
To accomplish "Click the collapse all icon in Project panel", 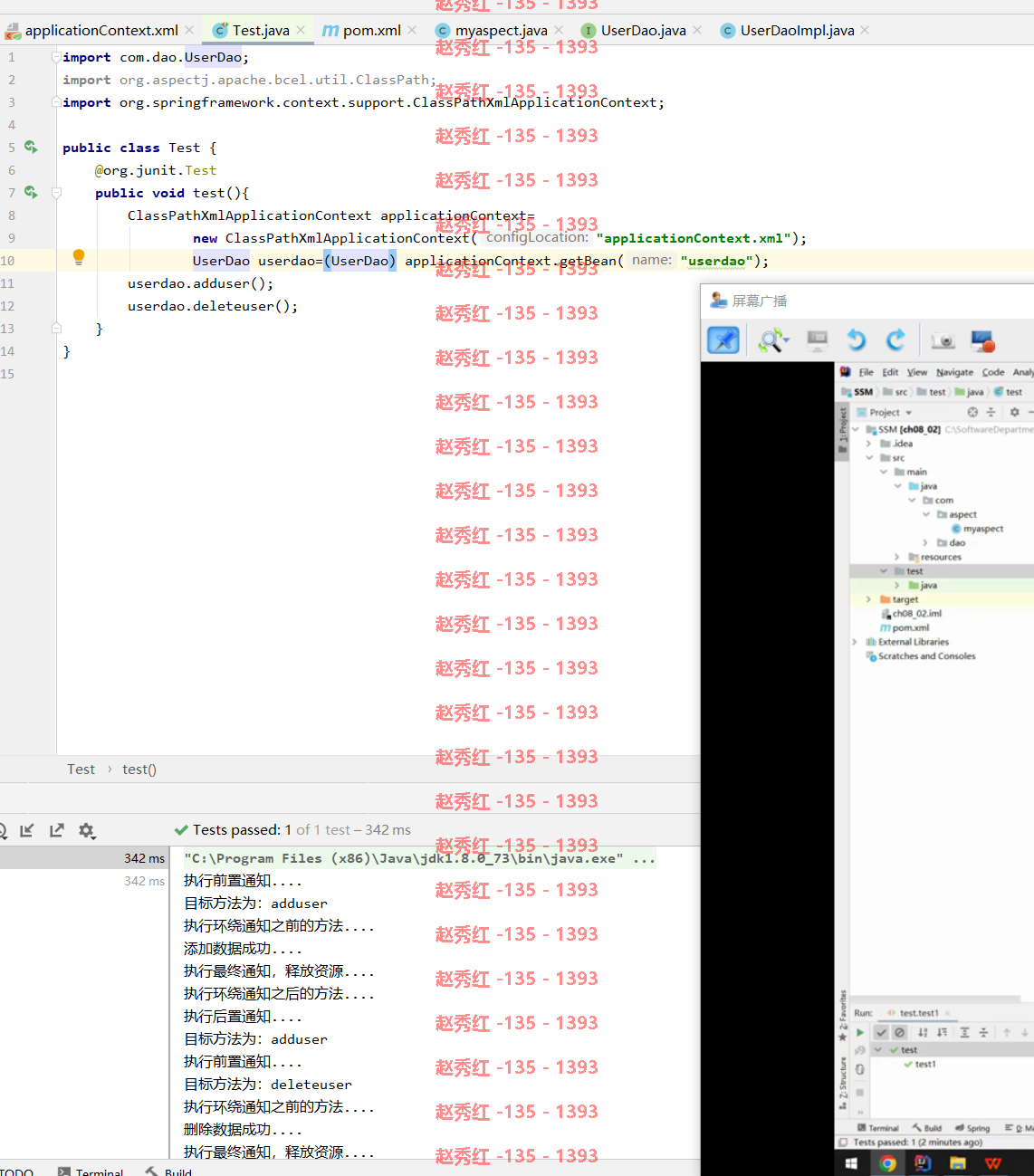I will [x=991, y=412].
